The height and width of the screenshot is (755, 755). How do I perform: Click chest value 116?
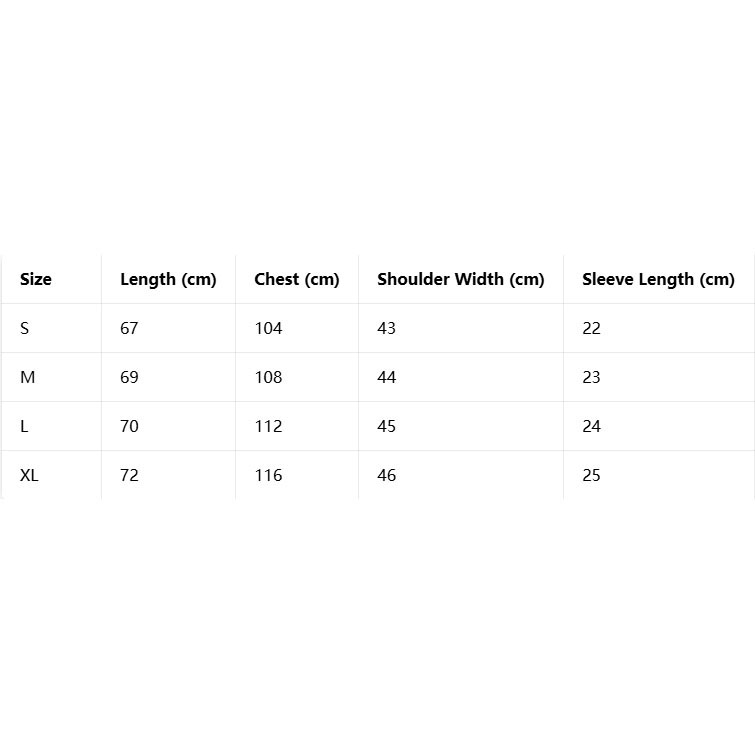pyautogui.click(x=268, y=475)
